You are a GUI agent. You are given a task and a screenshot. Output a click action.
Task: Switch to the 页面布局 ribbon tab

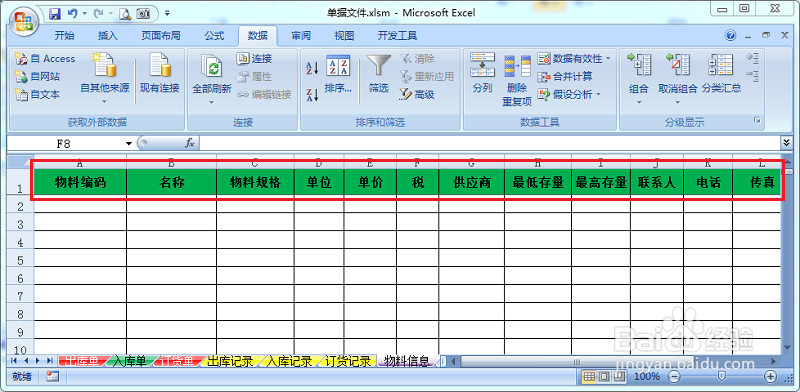(161, 35)
